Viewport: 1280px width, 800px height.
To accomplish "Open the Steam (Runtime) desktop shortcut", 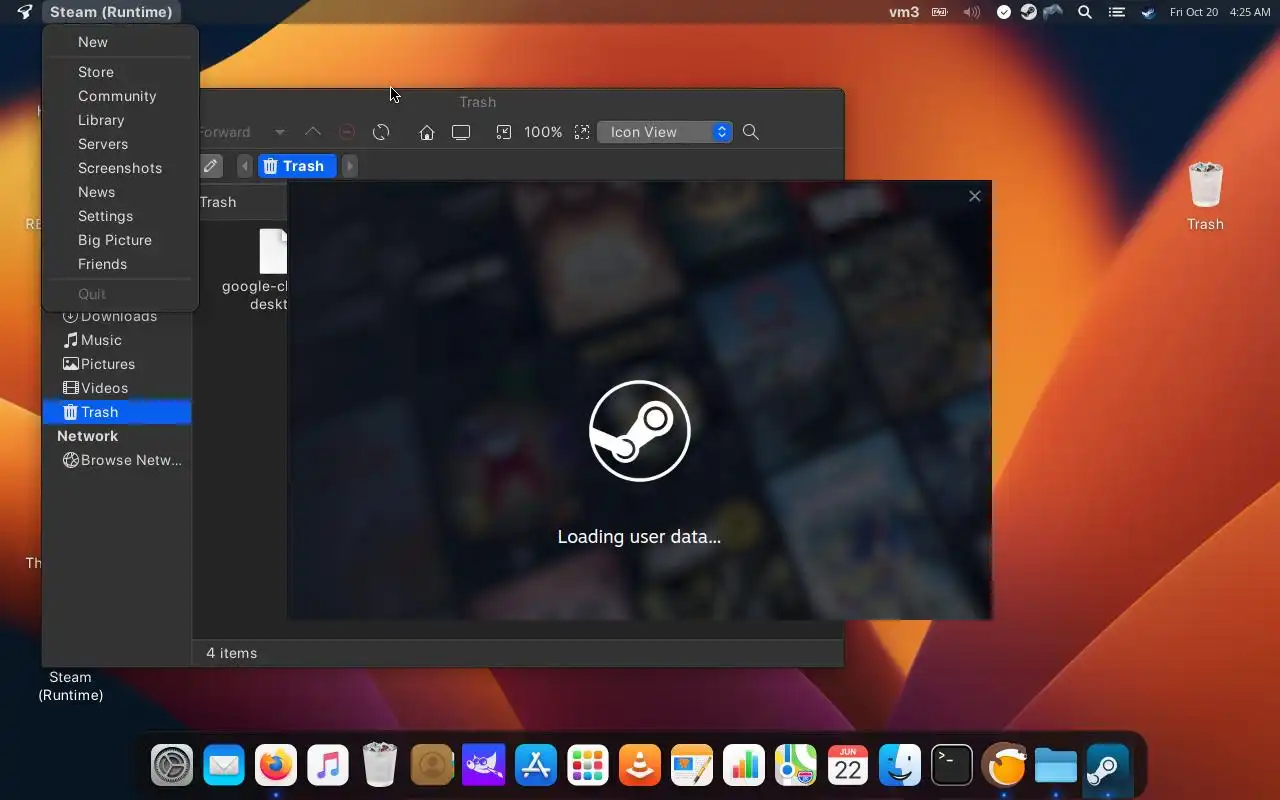I will [x=70, y=686].
